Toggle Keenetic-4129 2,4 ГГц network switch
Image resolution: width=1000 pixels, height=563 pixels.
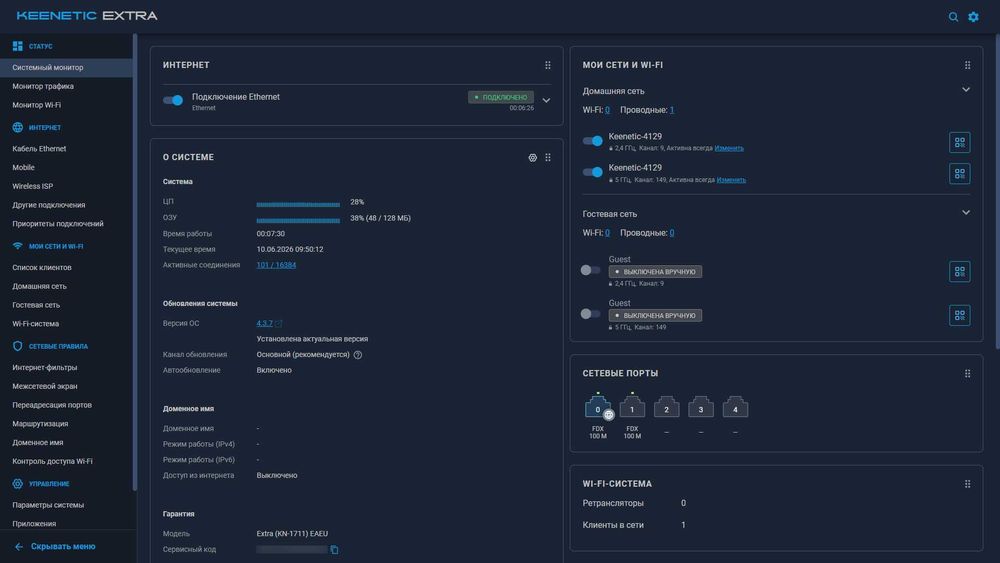click(x=592, y=141)
